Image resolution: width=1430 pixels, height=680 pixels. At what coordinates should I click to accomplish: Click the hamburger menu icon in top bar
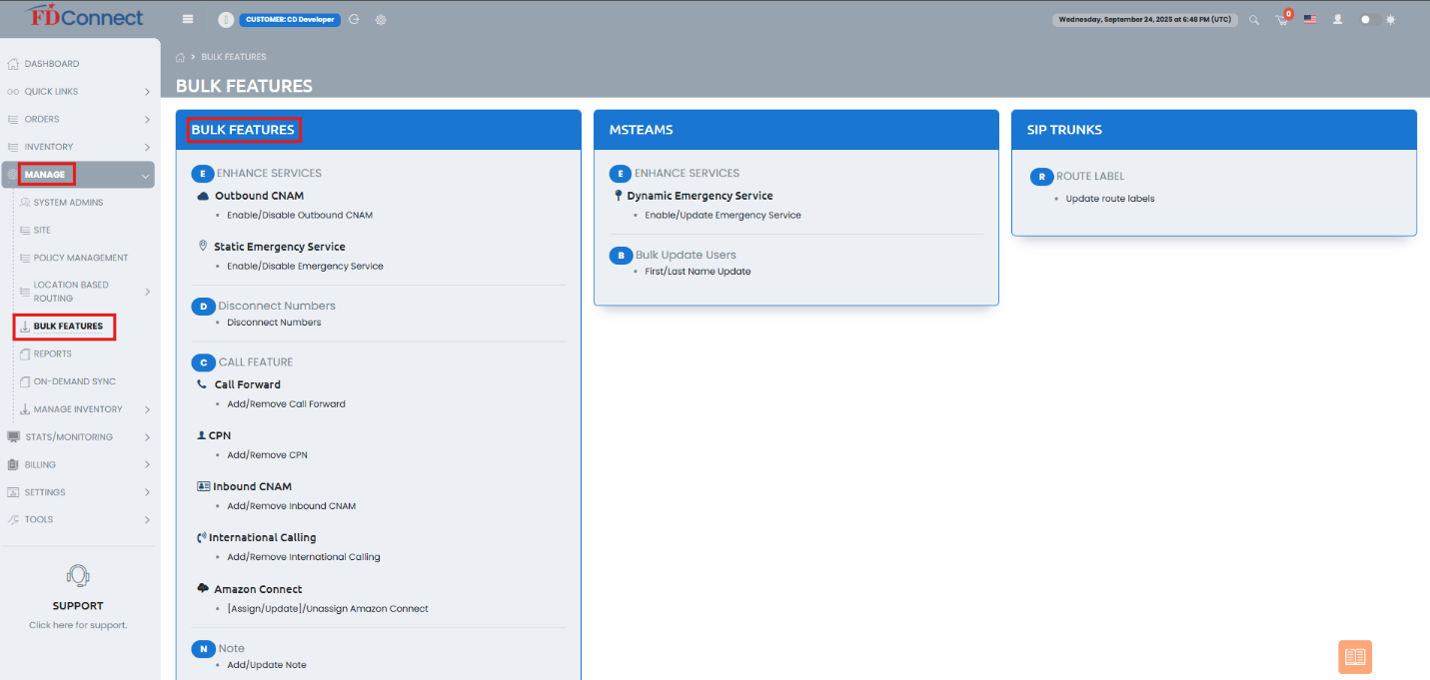(x=188, y=19)
